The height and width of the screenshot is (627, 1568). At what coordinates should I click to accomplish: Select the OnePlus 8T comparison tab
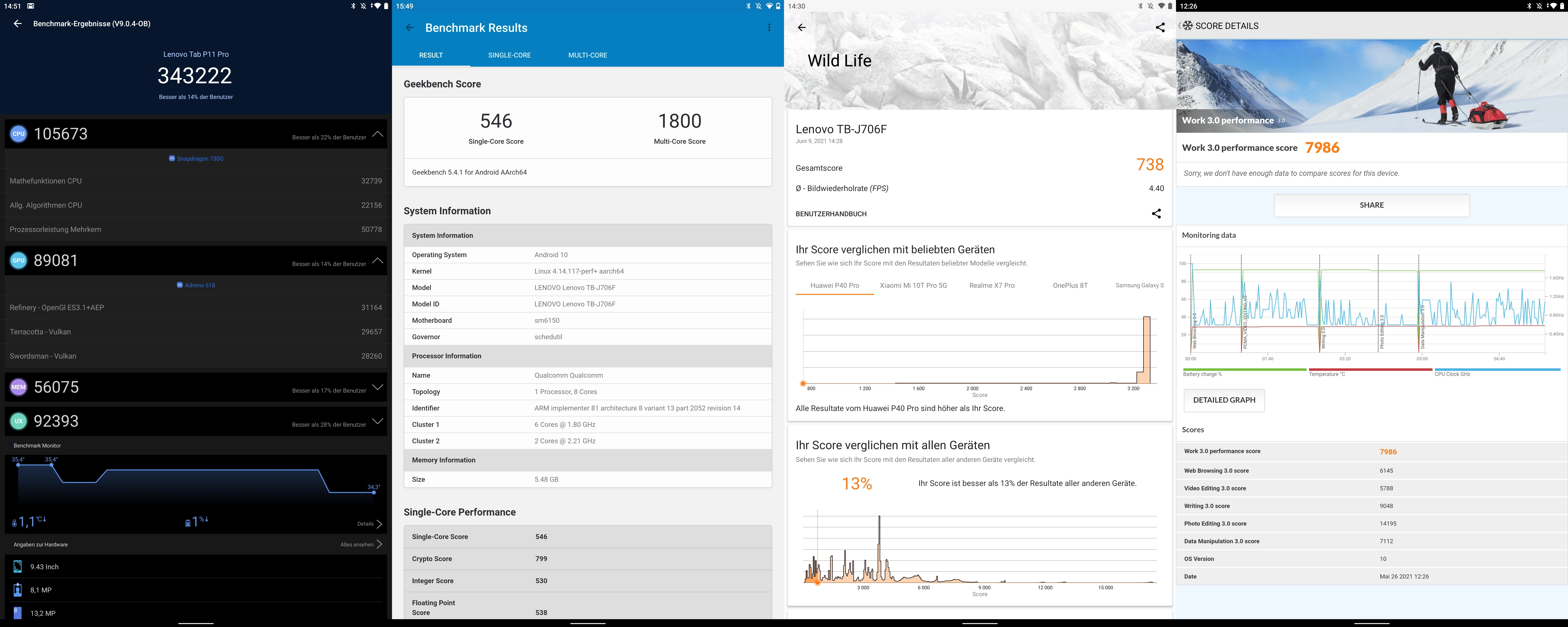pyautogui.click(x=1070, y=286)
